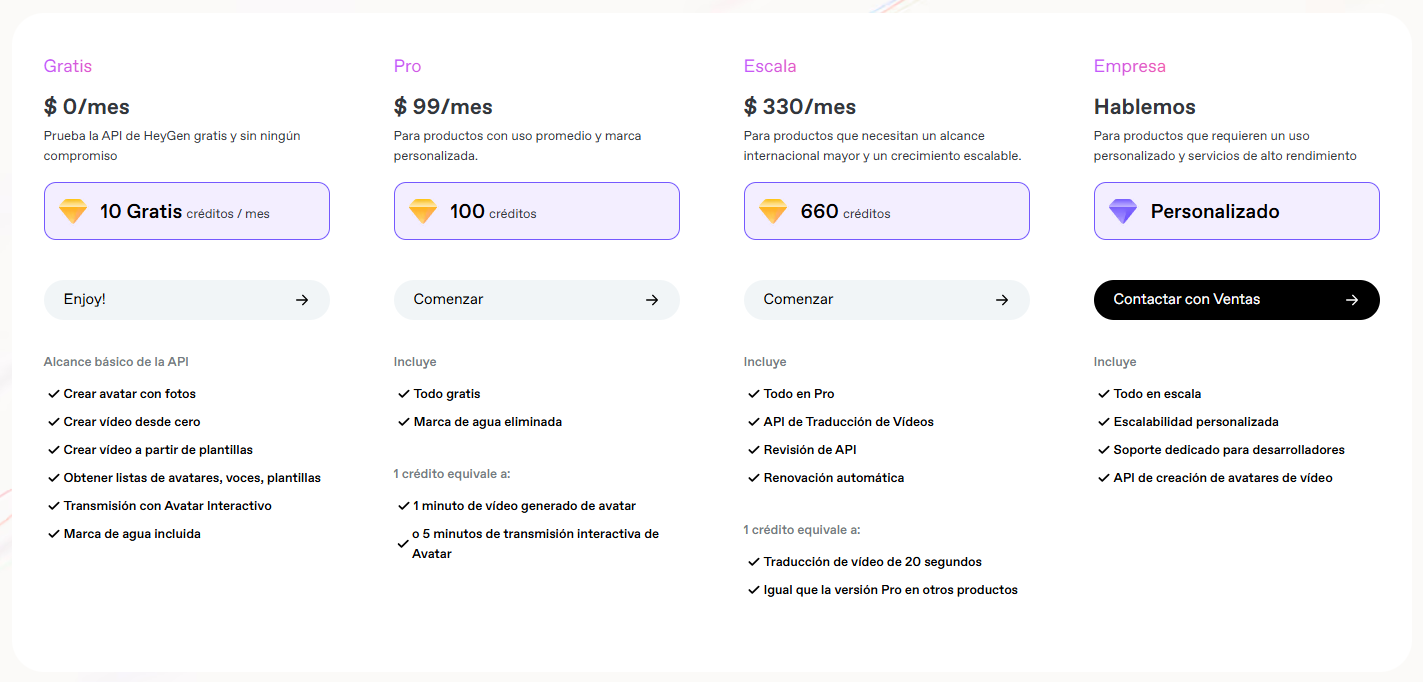This screenshot has width=1423, height=682.
Task: Click the API de Traducción de Vídeos feature
Action: point(848,422)
